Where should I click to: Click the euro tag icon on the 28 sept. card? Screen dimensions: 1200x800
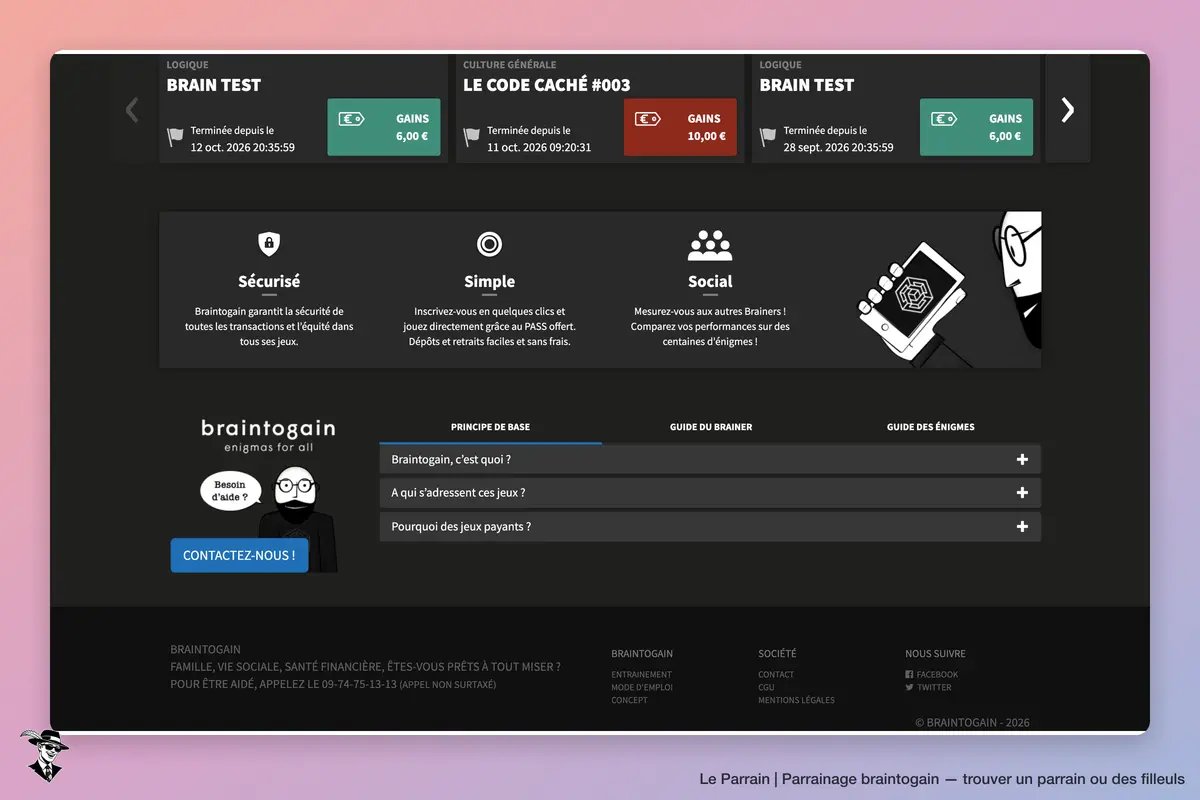943,119
